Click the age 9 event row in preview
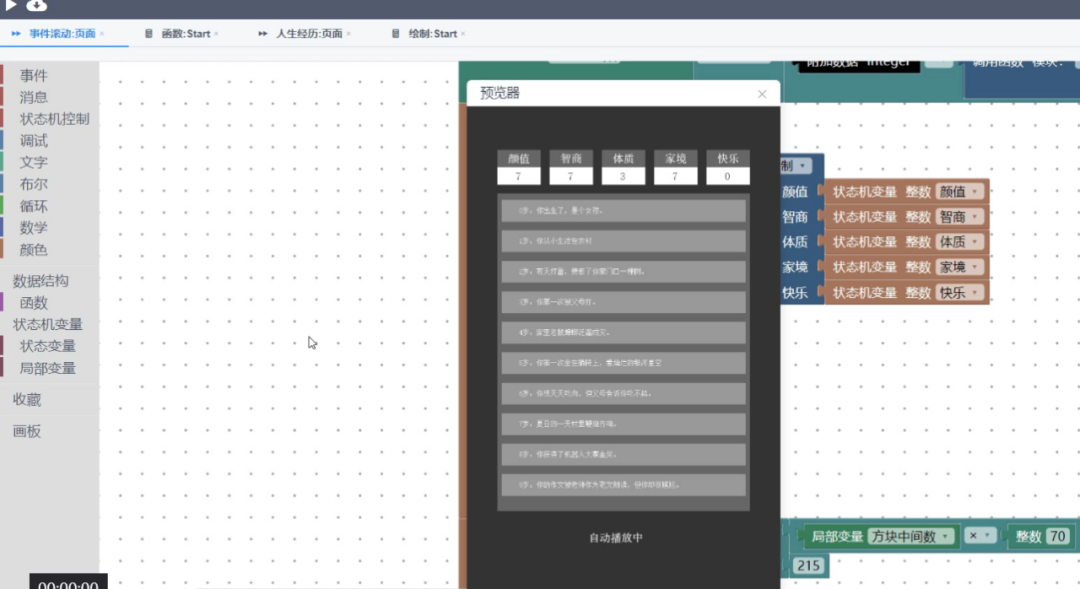Image resolution: width=1080 pixels, height=589 pixels. click(x=623, y=484)
